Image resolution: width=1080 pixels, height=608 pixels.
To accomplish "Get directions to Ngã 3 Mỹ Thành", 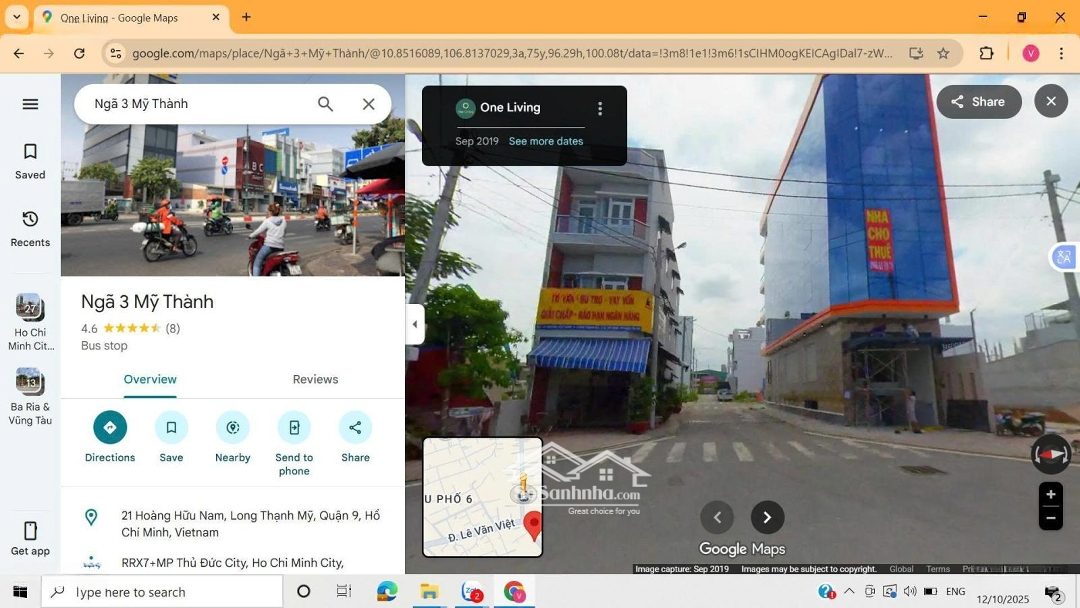I will click(x=110, y=428).
